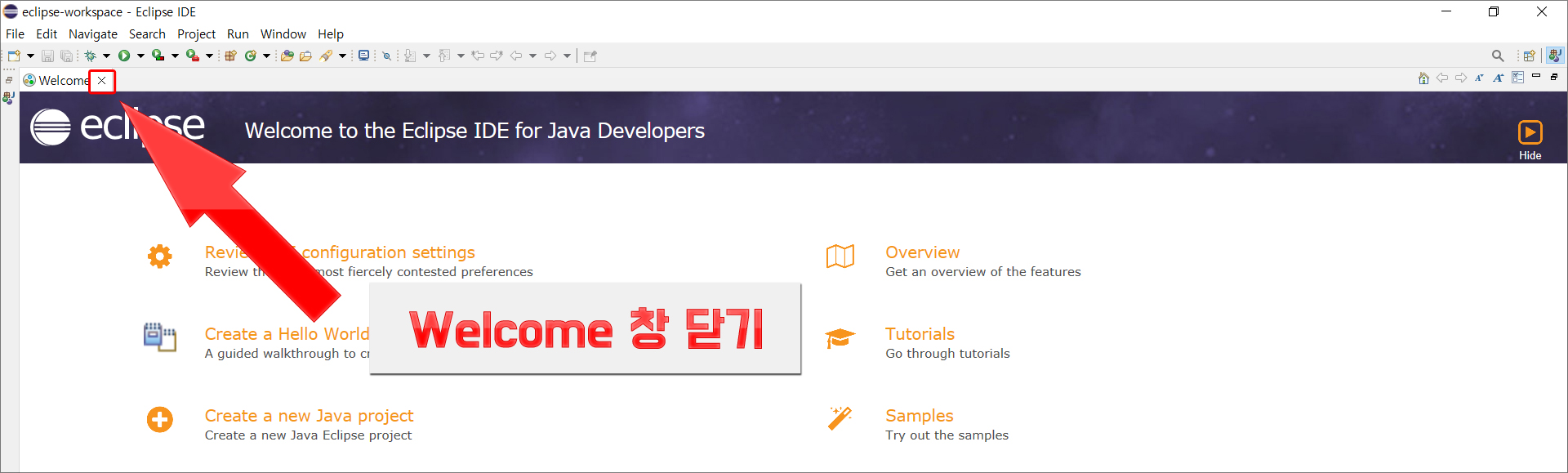Screen dimensions: 1568x473
Task: Click the Back navigation arrow in main toolbar
Action: 516,56
